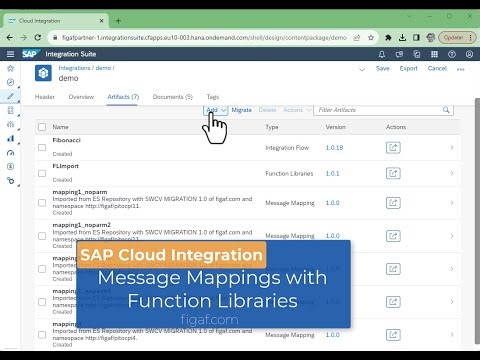The height and width of the screenshot is (360, 480).
Task: Open the Integrations breadcrumb link
Action: [74, 68]
